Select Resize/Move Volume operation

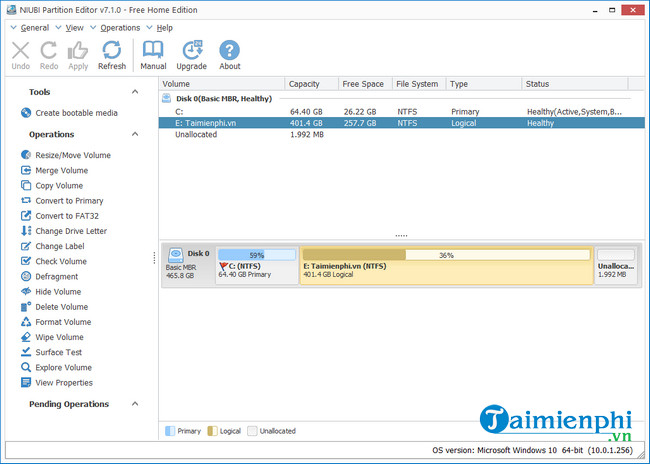[72, 155]
